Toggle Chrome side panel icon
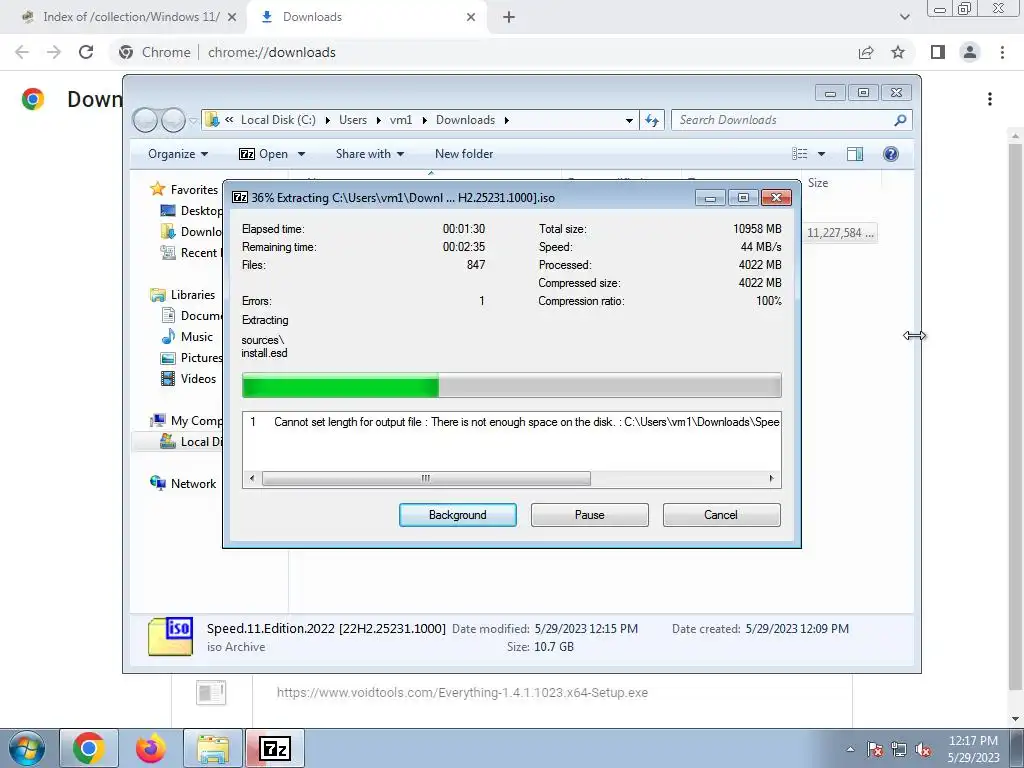The image size is (1024, 768). 938,52
